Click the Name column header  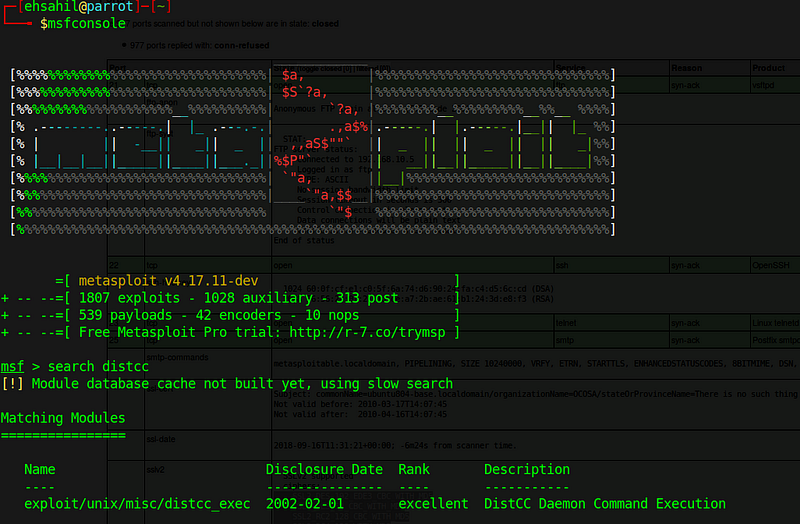click(40, 469)
